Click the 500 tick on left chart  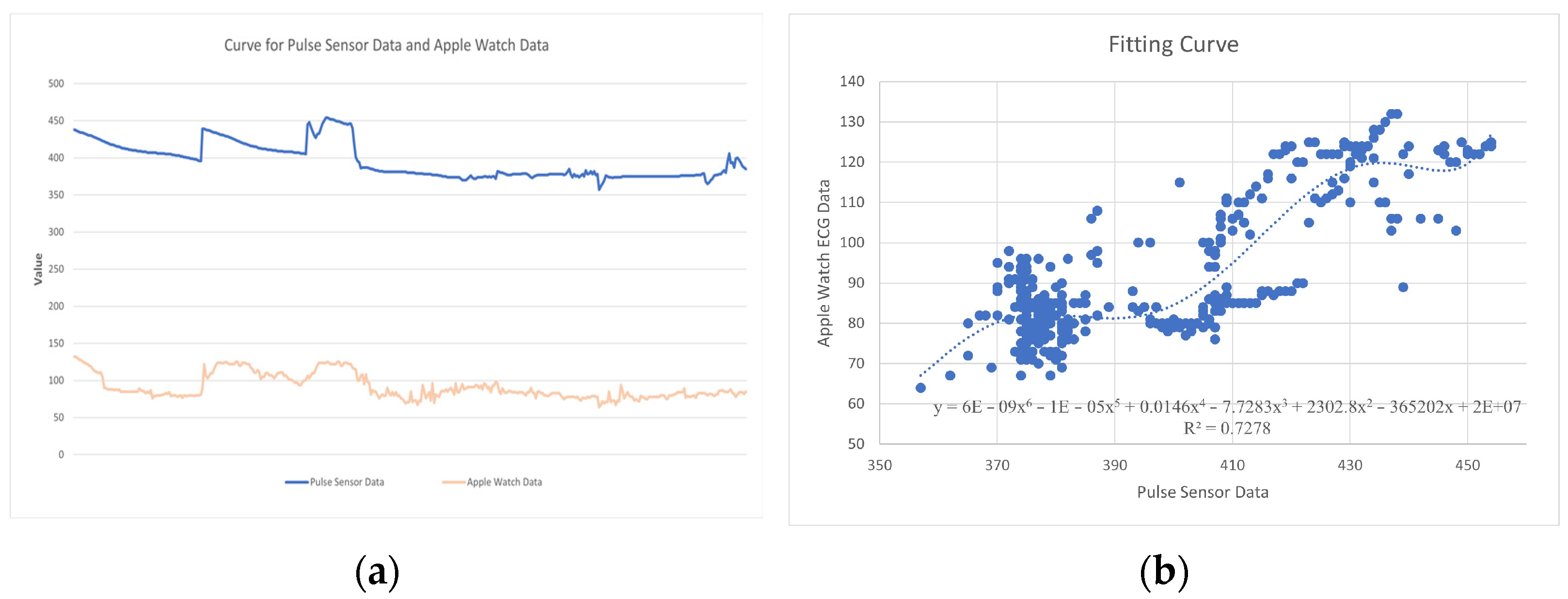[x=56, y=83]
